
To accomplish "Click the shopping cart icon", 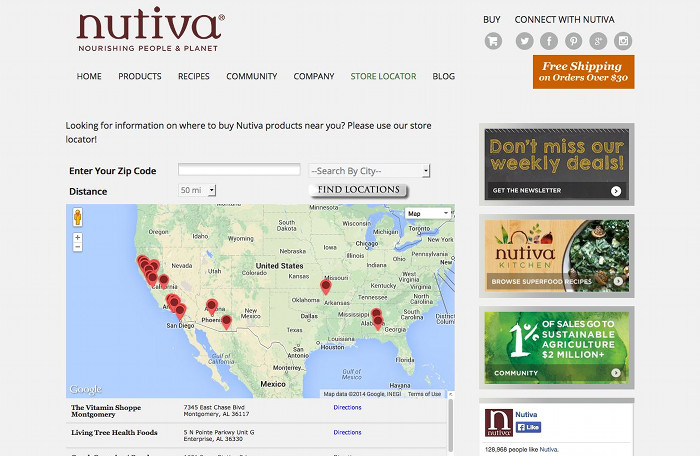I will pyautogui.click(x=492, y=41).
